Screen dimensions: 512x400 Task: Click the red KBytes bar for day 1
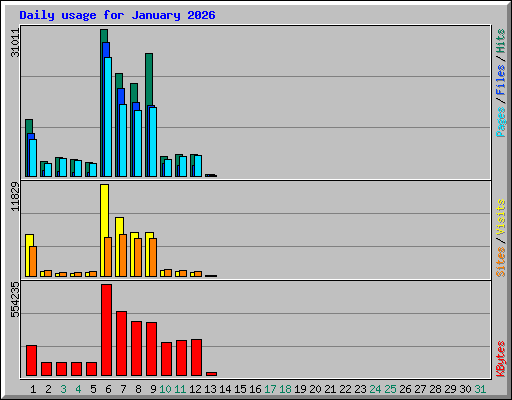pos(32,360)
